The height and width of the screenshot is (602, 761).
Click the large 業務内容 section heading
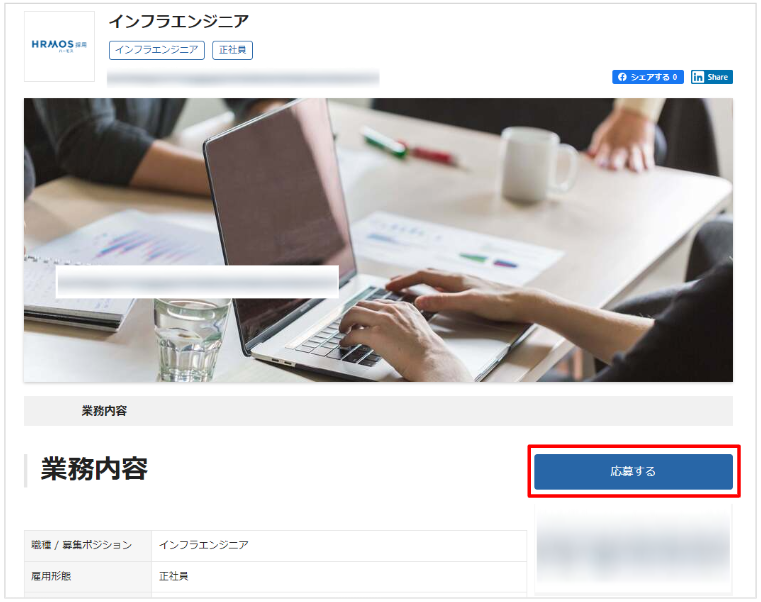click(x=94, y=469)
